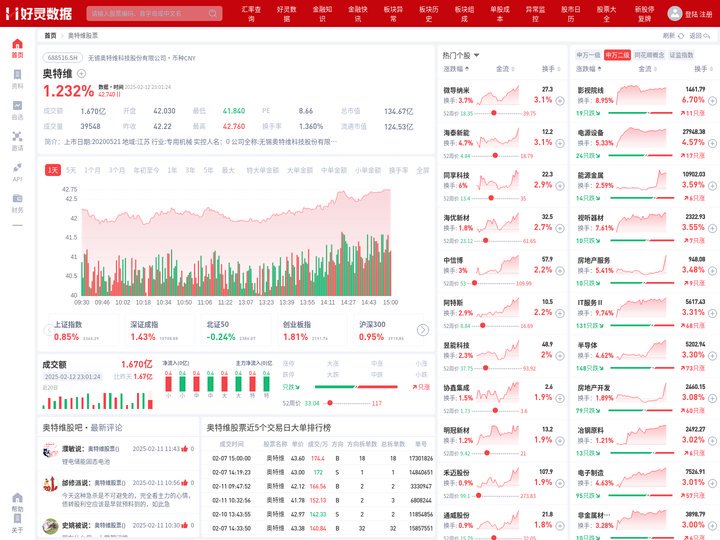Open the 帮助 help sidebar icon
720x540 pixels.
coord(17,502)
